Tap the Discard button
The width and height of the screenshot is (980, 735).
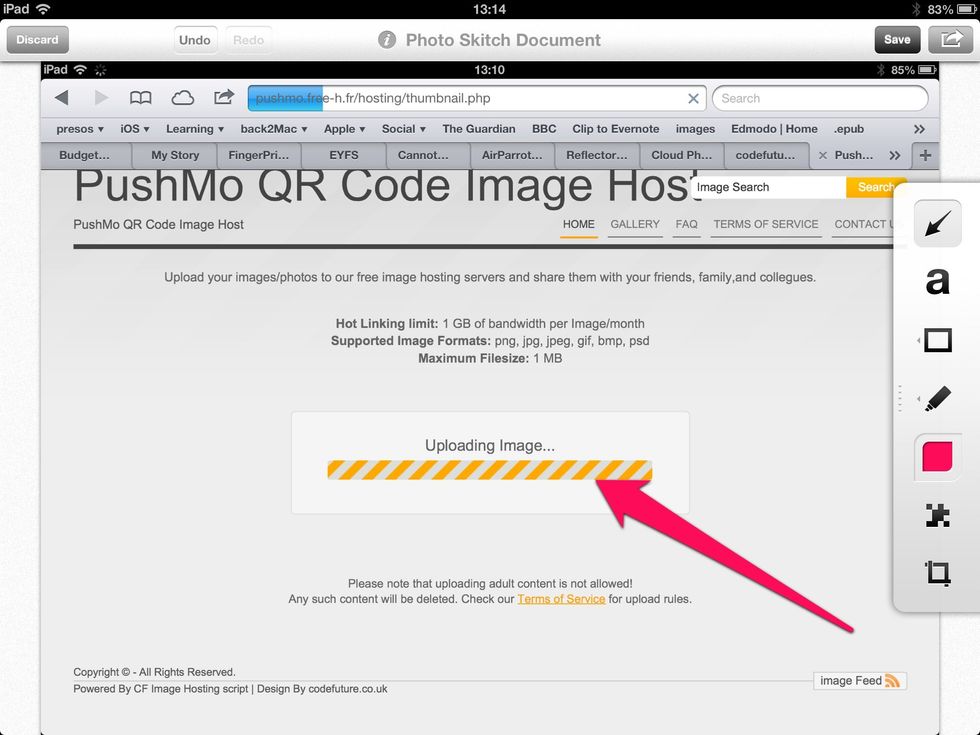tap(38, 40)
